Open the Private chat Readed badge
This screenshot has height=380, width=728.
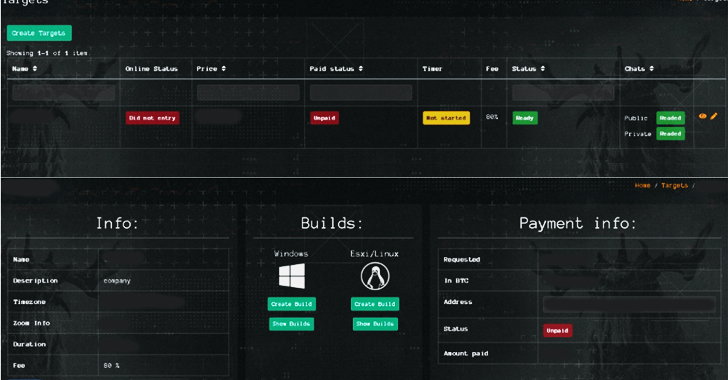coord(670,134)
